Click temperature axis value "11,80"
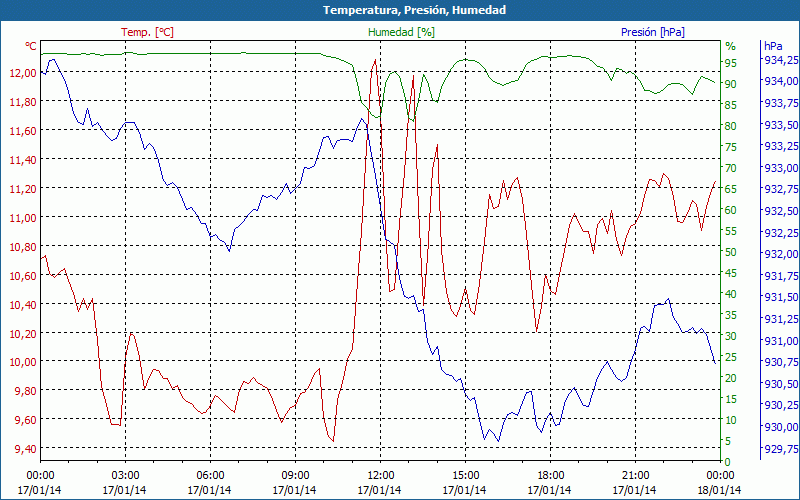800x500 pixels. pyautogui.click(x=23, y=102)
